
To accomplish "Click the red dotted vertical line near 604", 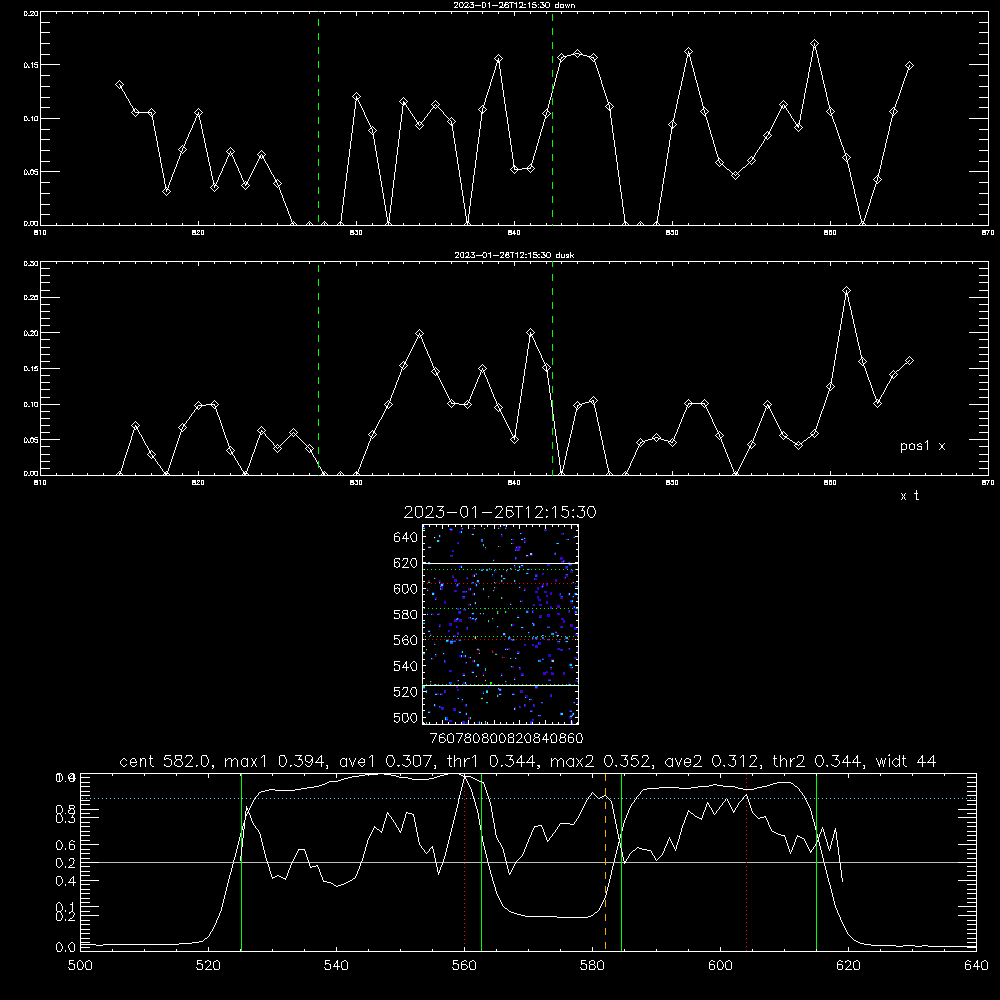I will 746,862.
